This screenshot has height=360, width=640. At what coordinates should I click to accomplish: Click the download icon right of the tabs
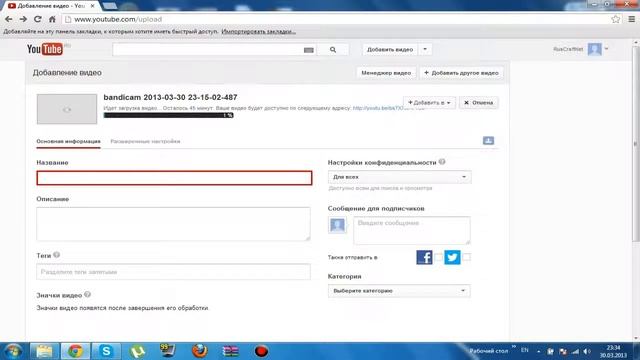(489, 140)
